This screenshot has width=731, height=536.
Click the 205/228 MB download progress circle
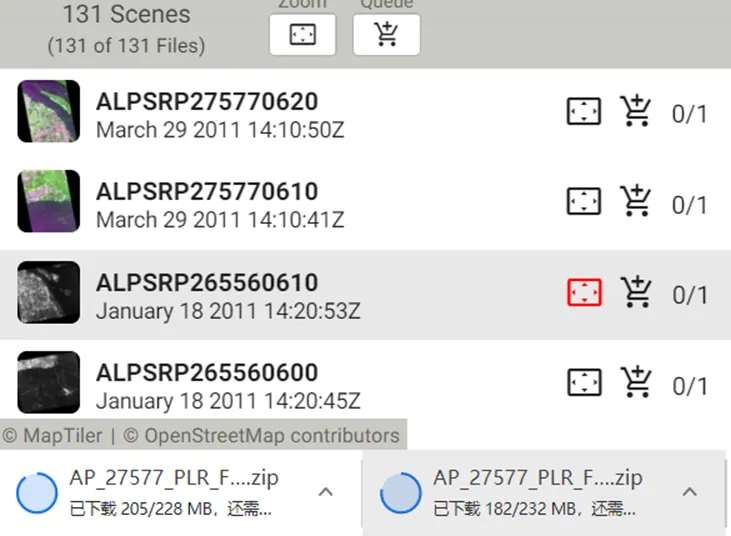pos(39,493)
